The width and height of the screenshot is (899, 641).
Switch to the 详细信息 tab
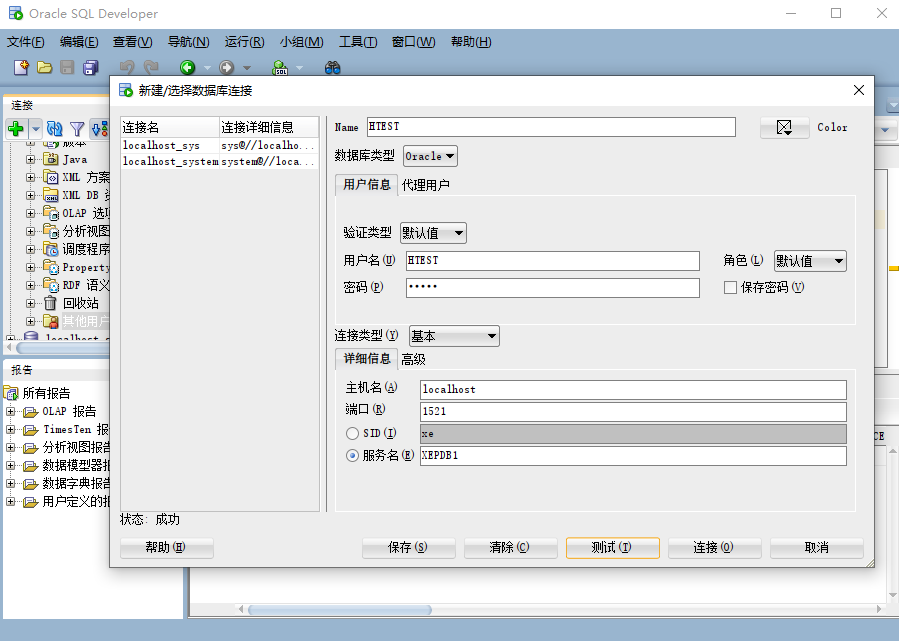[366, 359]
